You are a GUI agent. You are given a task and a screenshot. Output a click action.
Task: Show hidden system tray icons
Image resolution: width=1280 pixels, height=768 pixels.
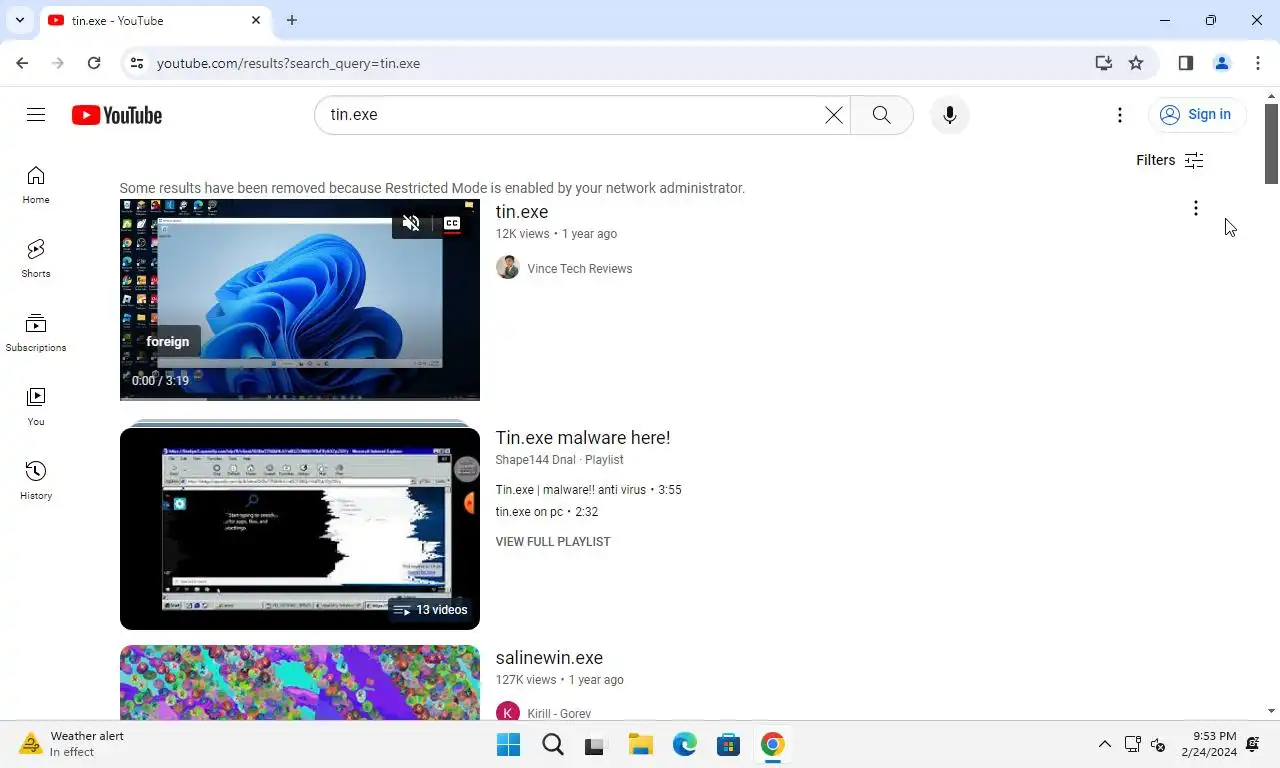pyautogui.click(x=1105, y=744)
